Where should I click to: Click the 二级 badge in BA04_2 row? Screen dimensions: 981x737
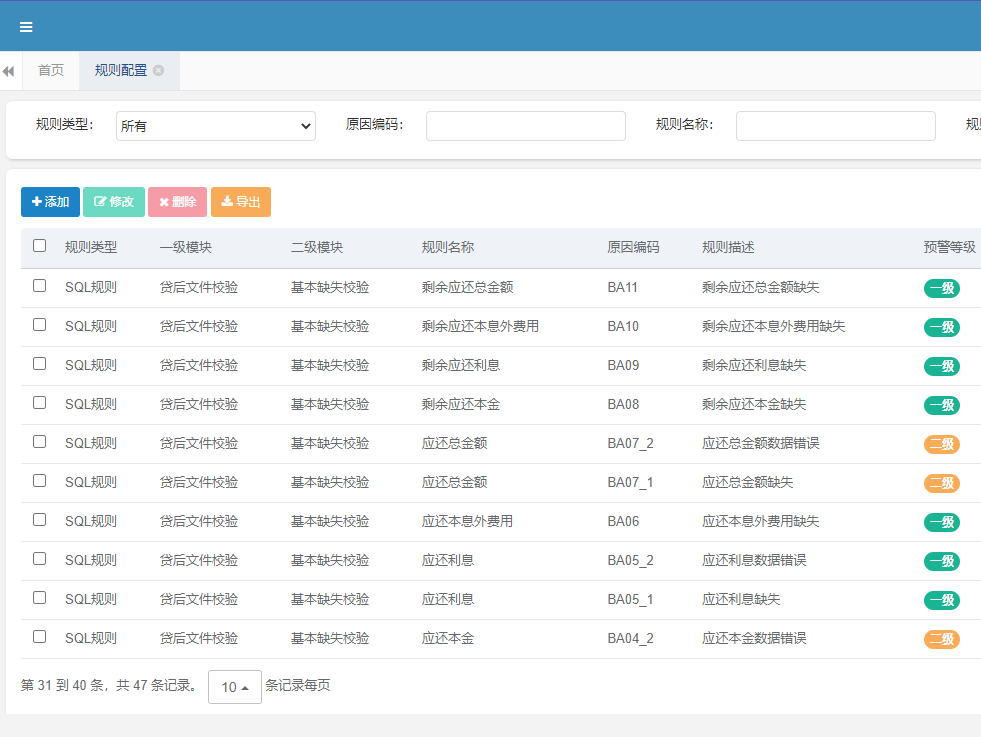[942, 639]
